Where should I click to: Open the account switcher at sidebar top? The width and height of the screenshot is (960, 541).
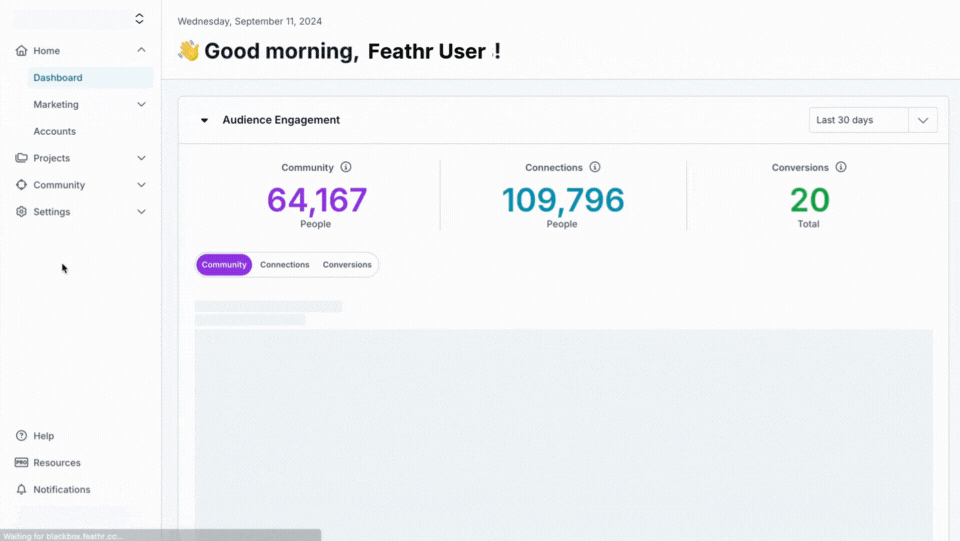139,19
